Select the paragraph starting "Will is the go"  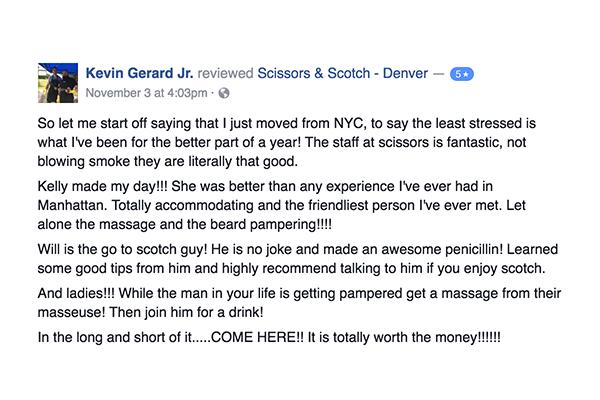pyautogui.click(x=298, y=259)
